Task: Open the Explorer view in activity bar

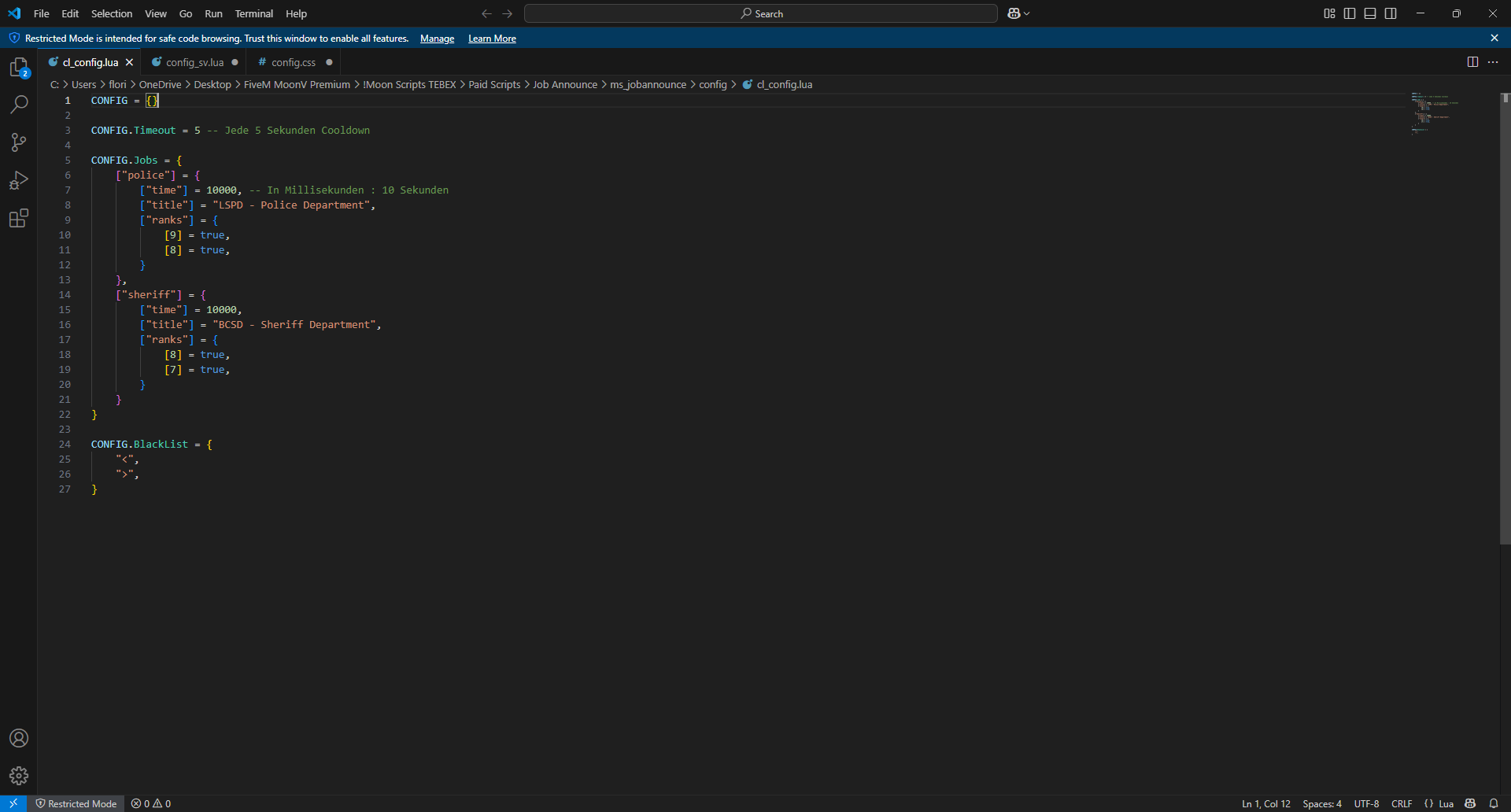Action: [x=19, y=68]
